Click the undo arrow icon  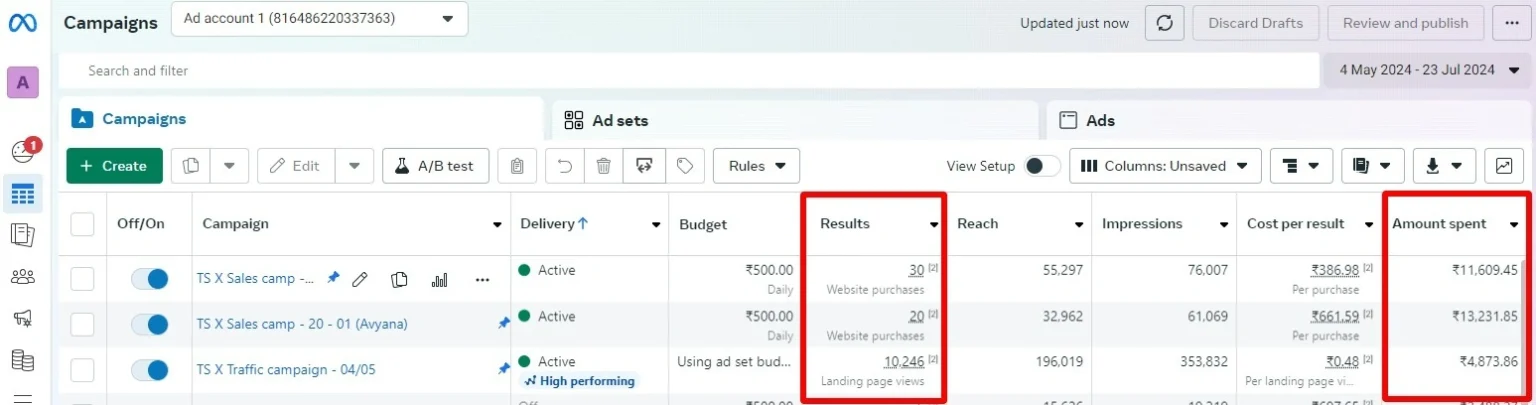tap(565, 166)
